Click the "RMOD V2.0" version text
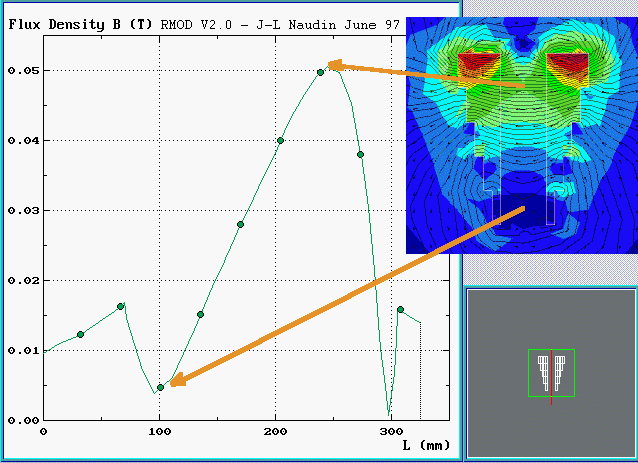The width and height of the screenshot is (638, 463). click(x=193, y=23)
